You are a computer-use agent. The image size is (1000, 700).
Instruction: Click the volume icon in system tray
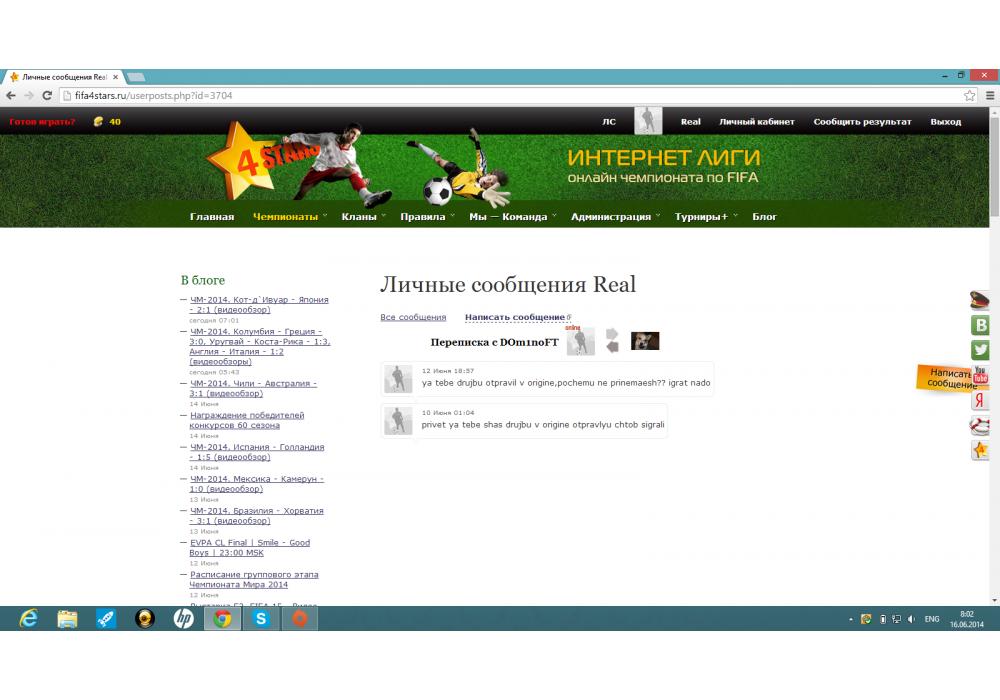(911, 619)
